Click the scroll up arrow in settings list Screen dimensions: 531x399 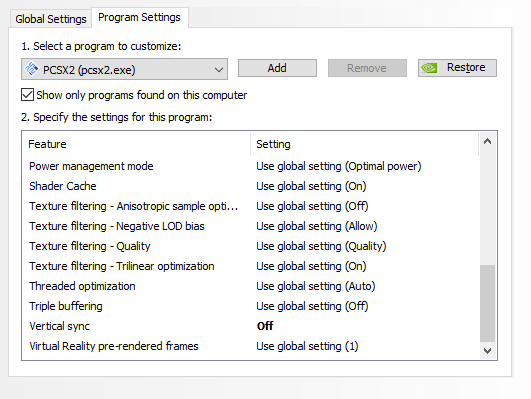point(487,142)
